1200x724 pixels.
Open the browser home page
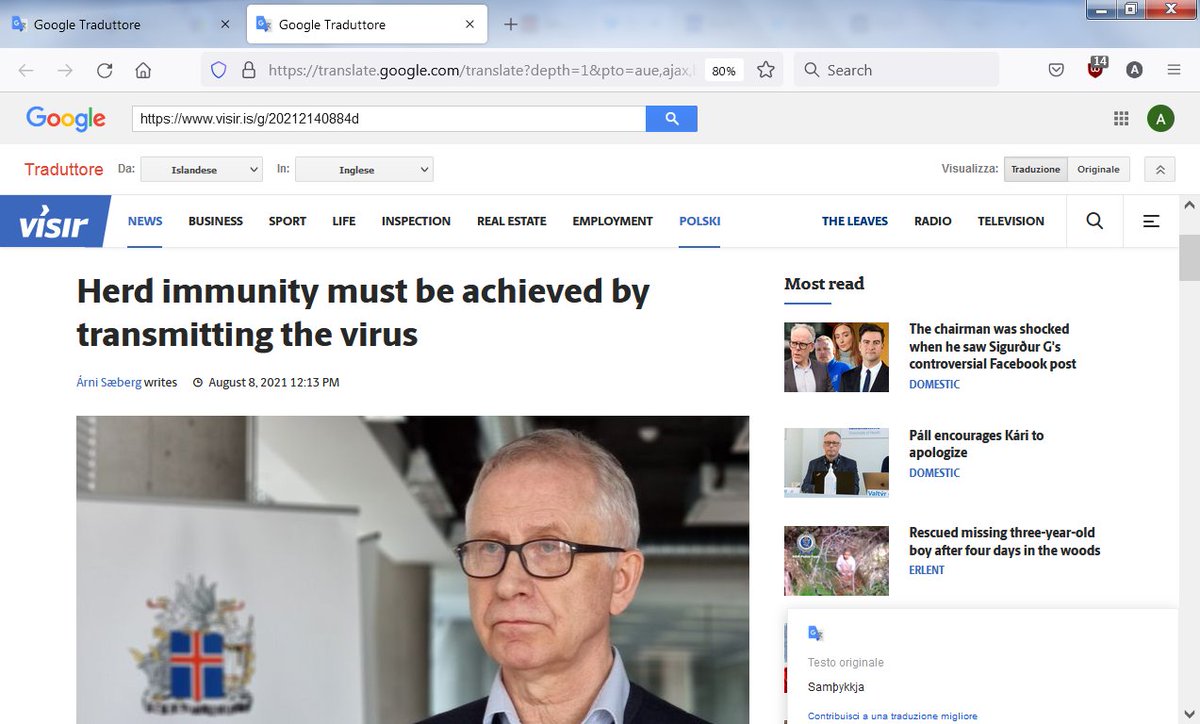[x=143, y=70]
